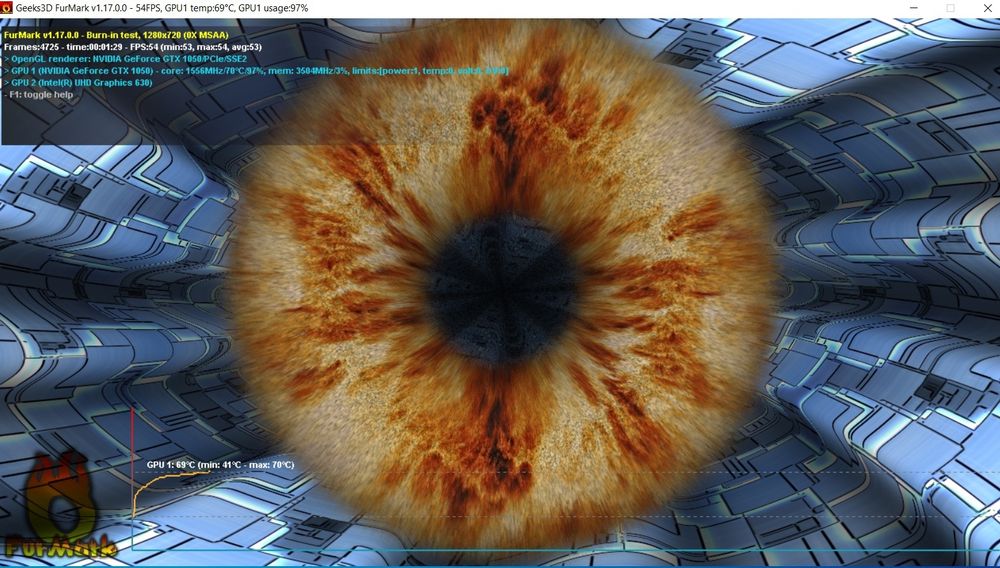Click the 'GPU 2 (Intel(R) UHD Graphics 630)' line

tap(78, 83)
